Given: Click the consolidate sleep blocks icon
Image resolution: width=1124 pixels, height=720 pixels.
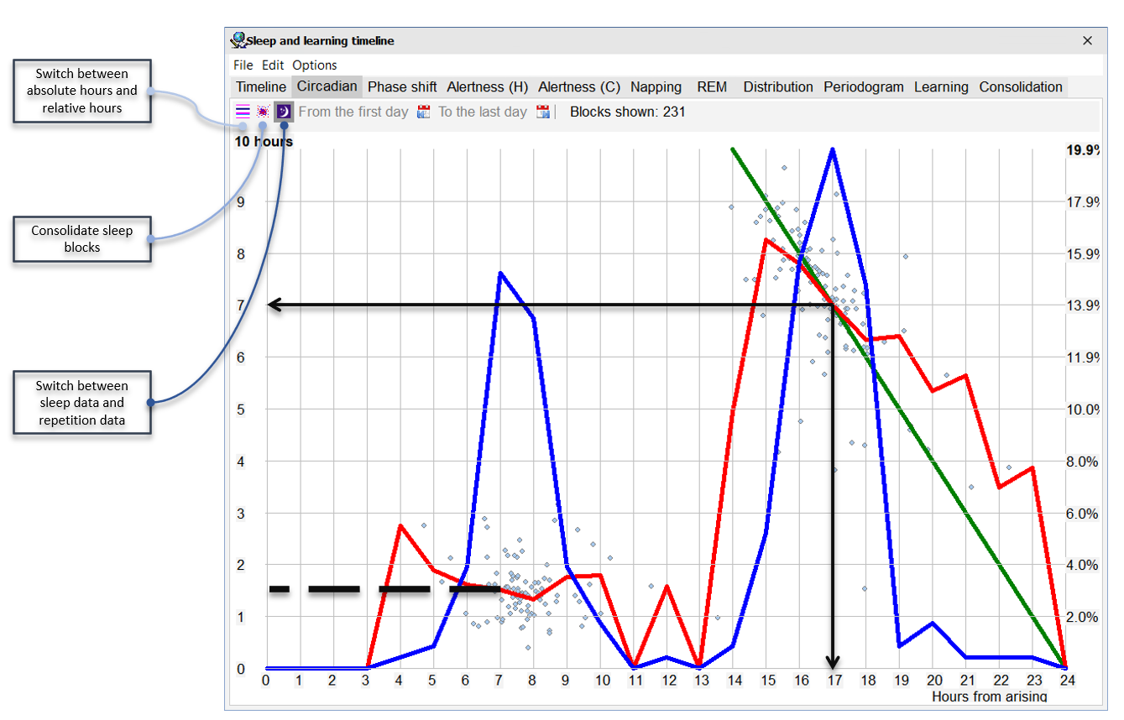Looking at the screenshot, I should 263,111.
